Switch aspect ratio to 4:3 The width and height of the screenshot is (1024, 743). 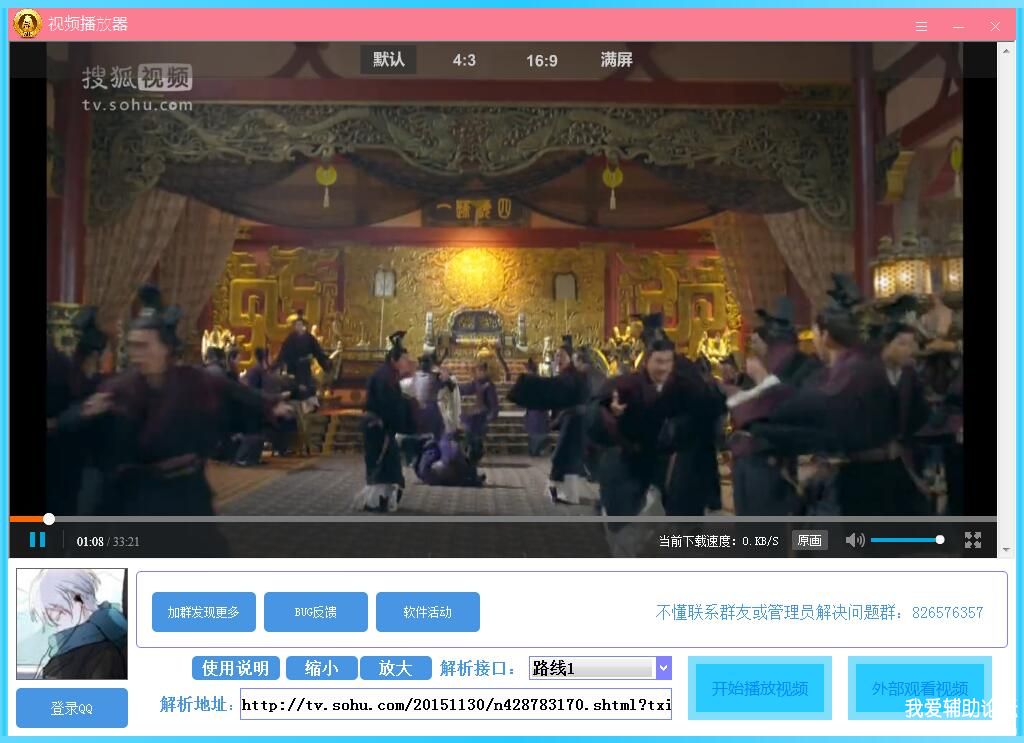tap(464, 60)
